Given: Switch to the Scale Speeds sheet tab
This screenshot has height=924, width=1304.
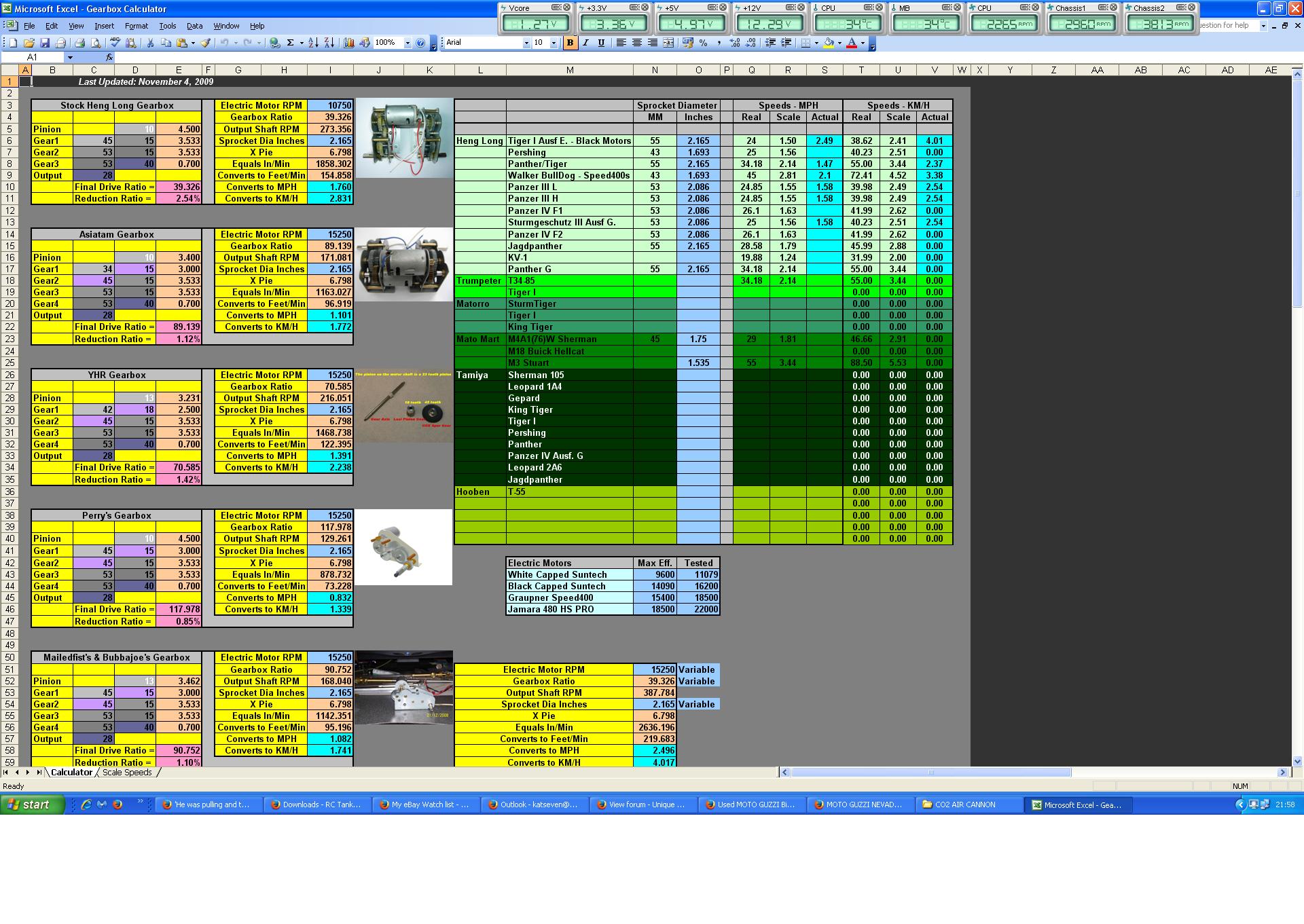Looking at the screenshot, I should pyautogui.click(x=127, y=773).
